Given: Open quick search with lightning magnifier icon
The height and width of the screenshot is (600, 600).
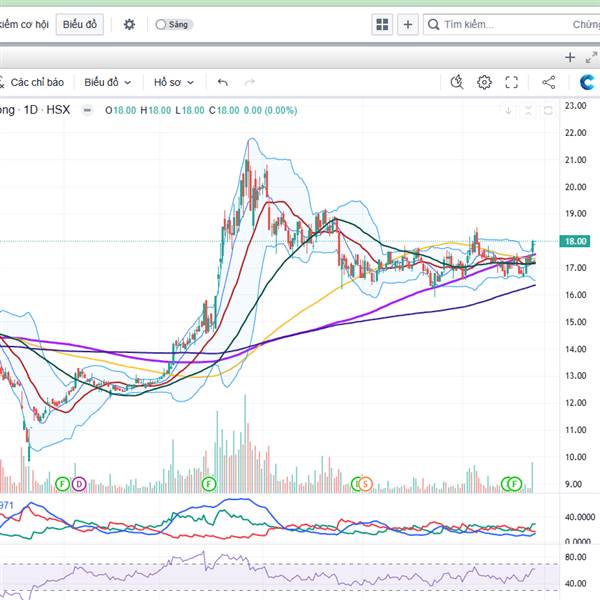Looking at the screenshot, I should click(x=457, y=82).
